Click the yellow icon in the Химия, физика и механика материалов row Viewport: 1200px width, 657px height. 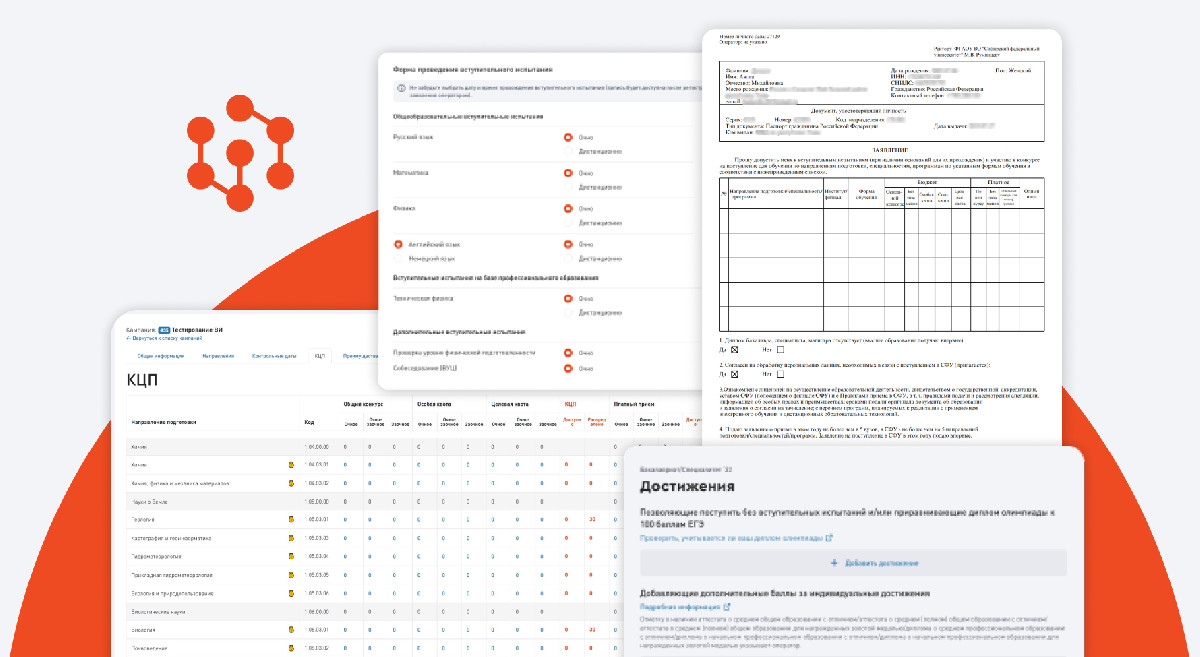tap(291, 482)
